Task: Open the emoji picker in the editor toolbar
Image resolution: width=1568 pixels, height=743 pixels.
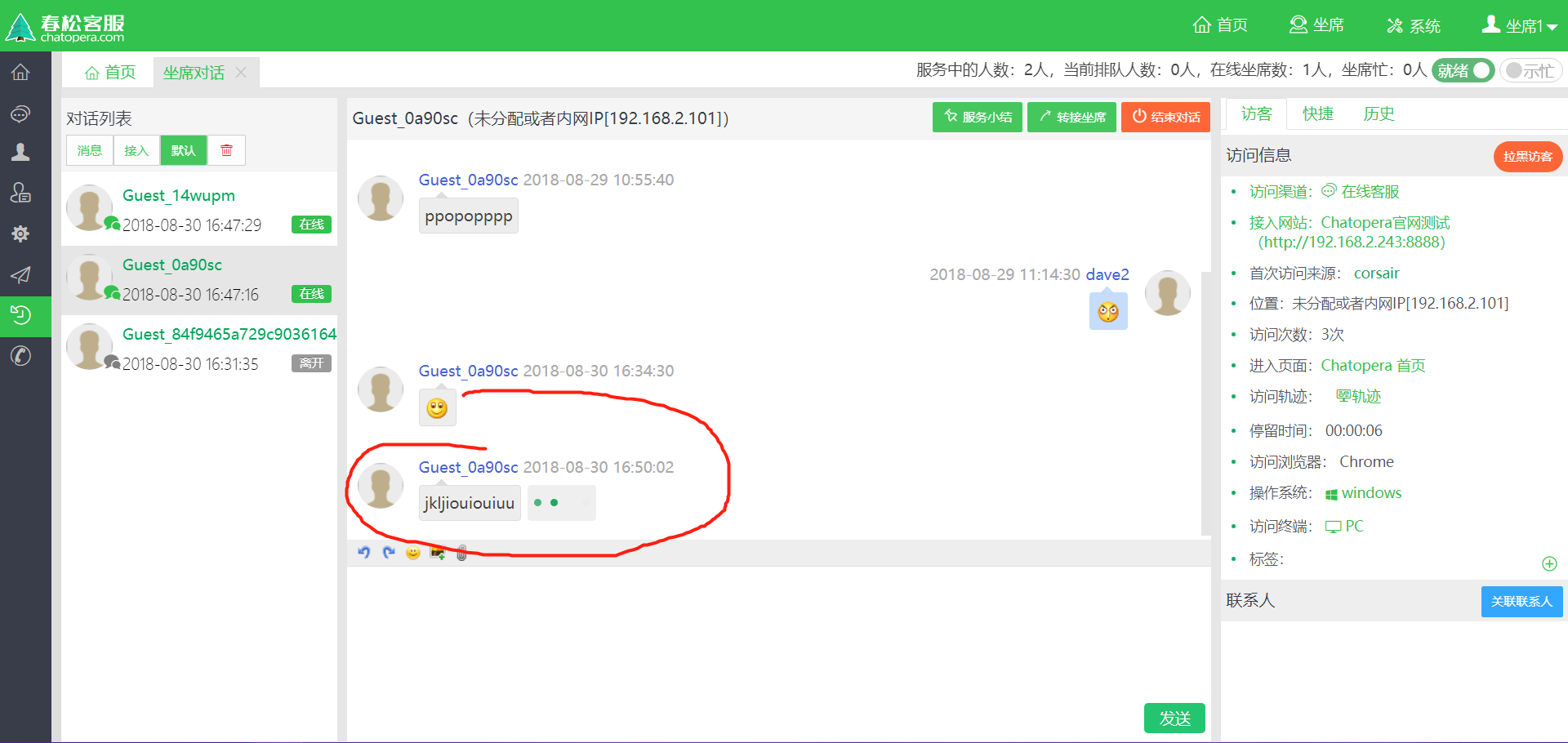Action: point(413,553)
